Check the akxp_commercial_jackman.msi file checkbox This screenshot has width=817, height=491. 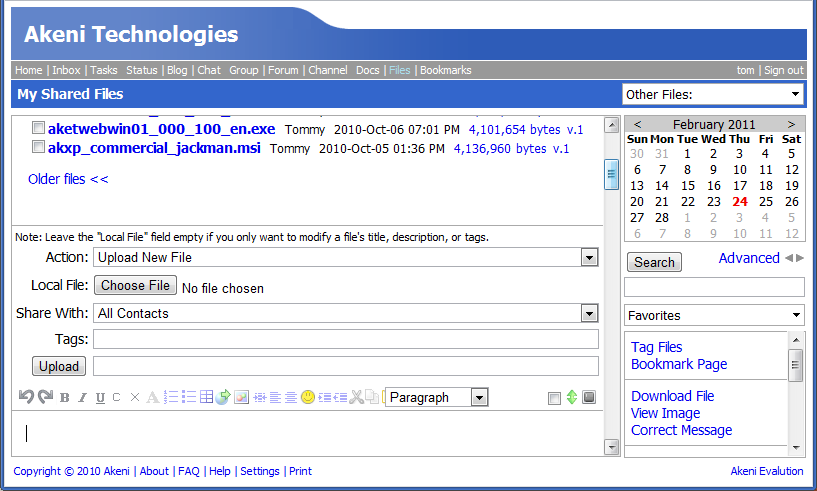[x=38, y=148]
